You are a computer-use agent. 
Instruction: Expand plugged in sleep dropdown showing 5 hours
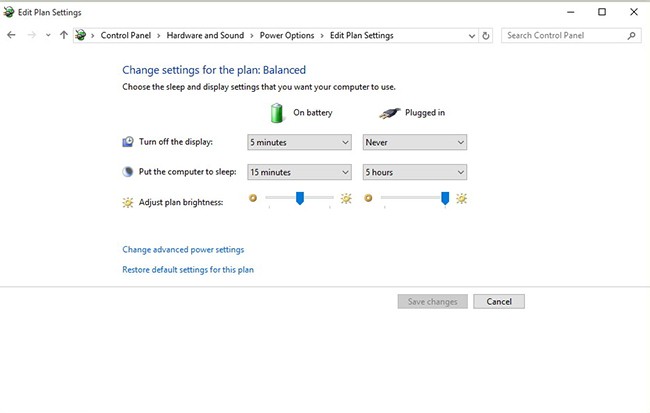coord(414,172)
